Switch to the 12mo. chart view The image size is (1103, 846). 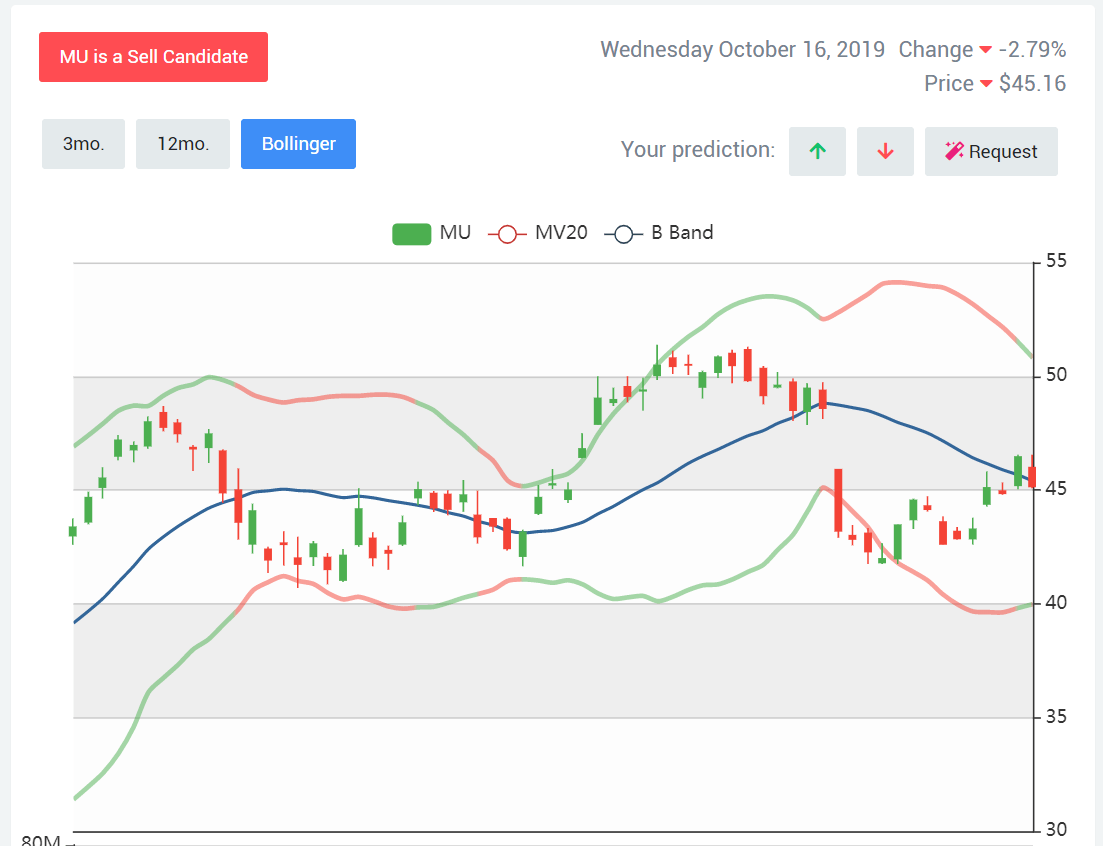(x=183, y=144)
